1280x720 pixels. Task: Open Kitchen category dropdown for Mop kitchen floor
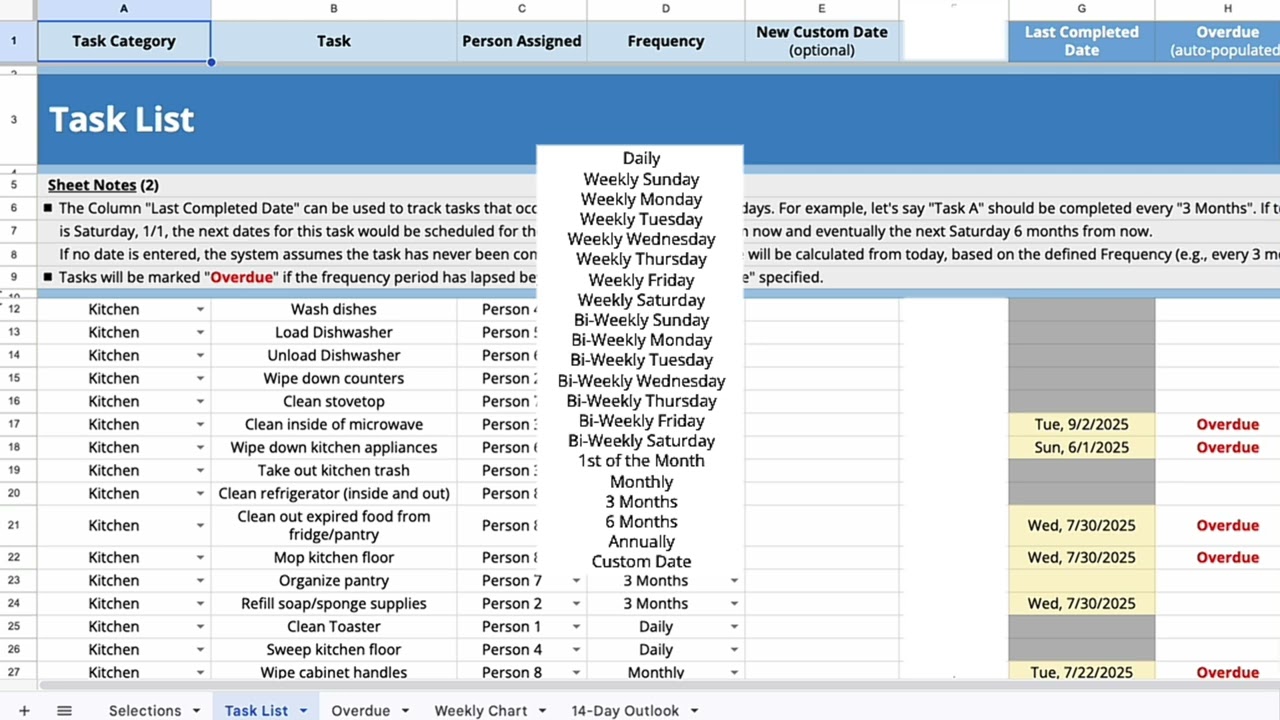click(x=200, y=557)
